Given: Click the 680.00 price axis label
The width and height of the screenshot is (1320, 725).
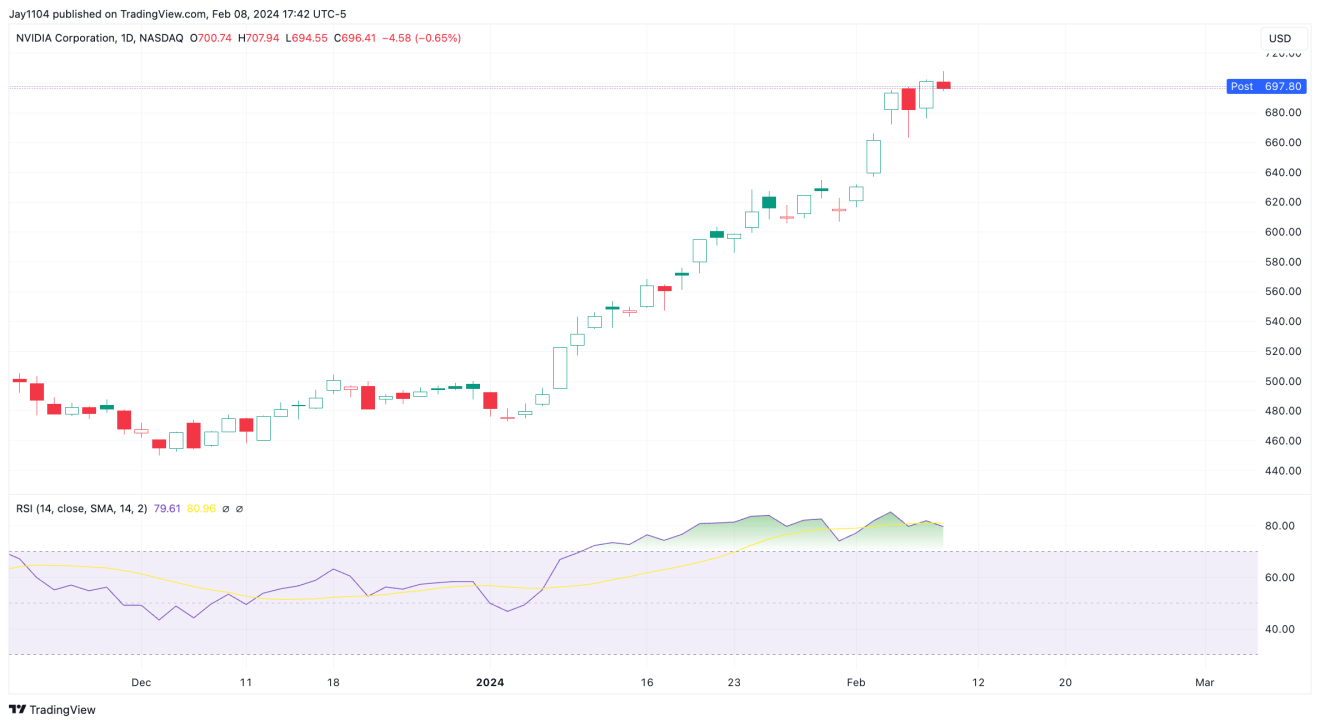Looking at the screenshot, I should 1283,113.
